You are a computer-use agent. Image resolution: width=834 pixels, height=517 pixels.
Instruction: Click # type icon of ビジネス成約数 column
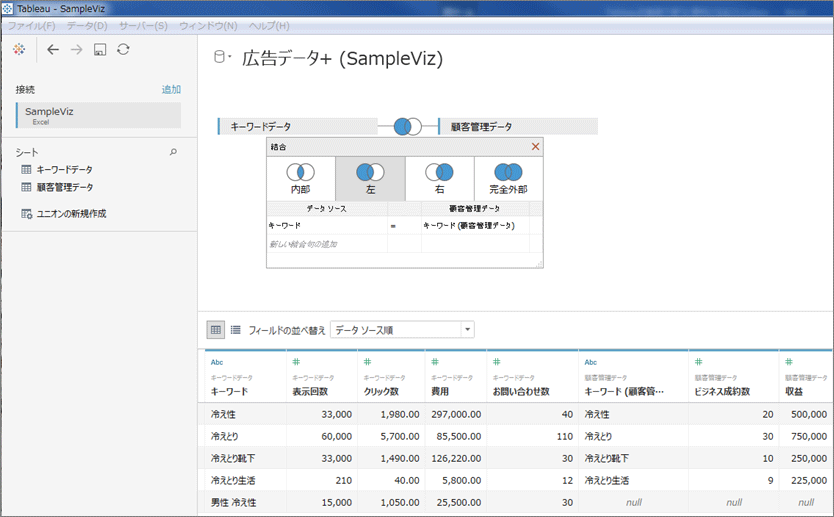tap(698, 362)
